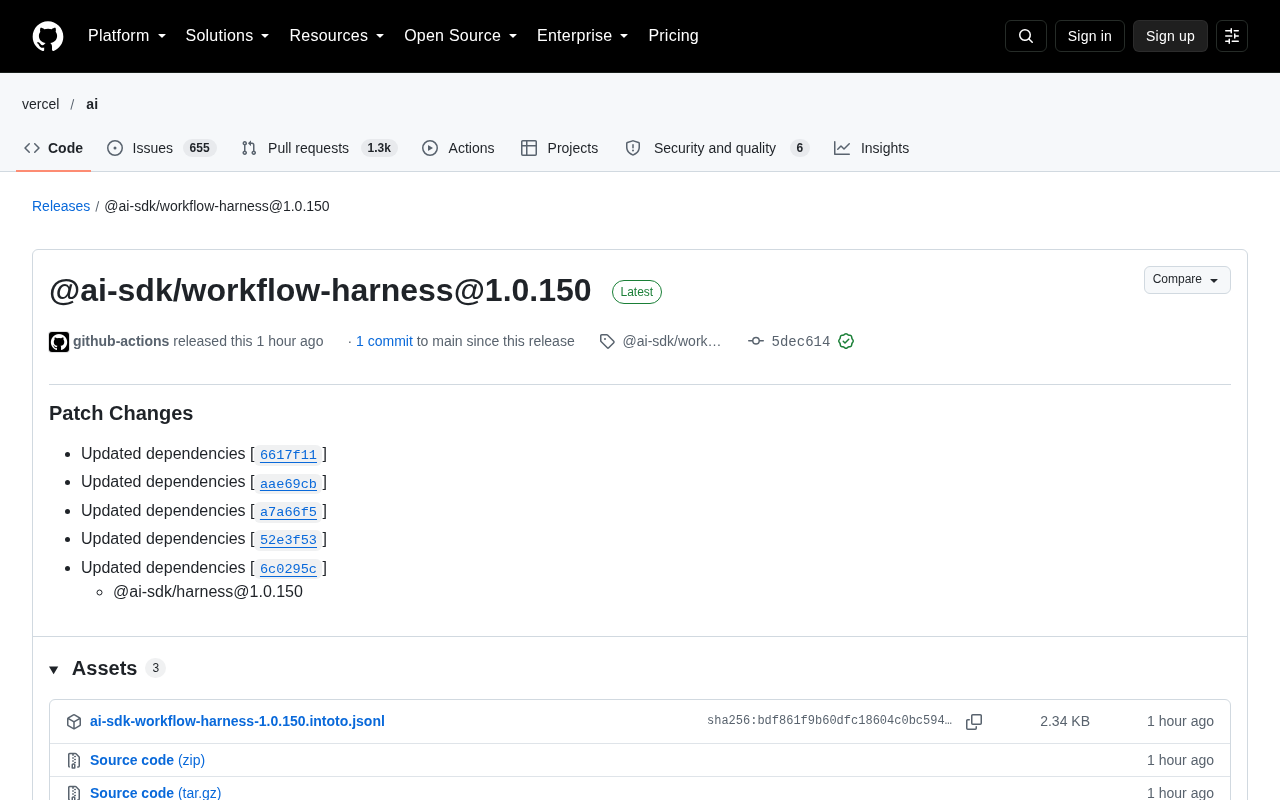Click the Latest release badge
This screenshot has height=800, width=1280.
pos(637,292)
